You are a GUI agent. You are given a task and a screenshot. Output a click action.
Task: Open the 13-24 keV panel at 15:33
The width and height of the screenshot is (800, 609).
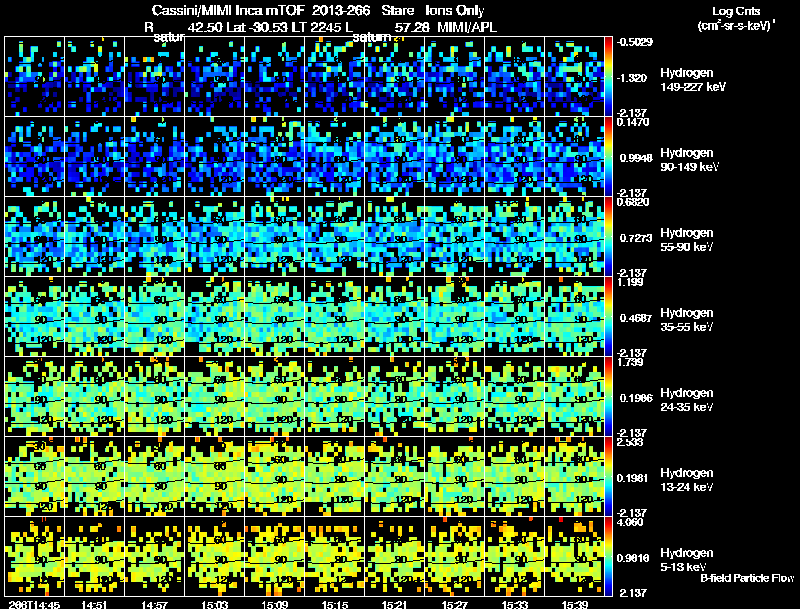click(x=515, y=477)
